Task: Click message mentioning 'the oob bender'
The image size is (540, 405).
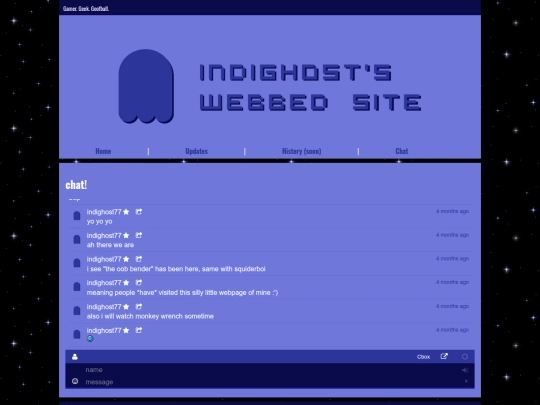Action: (x=176, y=269)
